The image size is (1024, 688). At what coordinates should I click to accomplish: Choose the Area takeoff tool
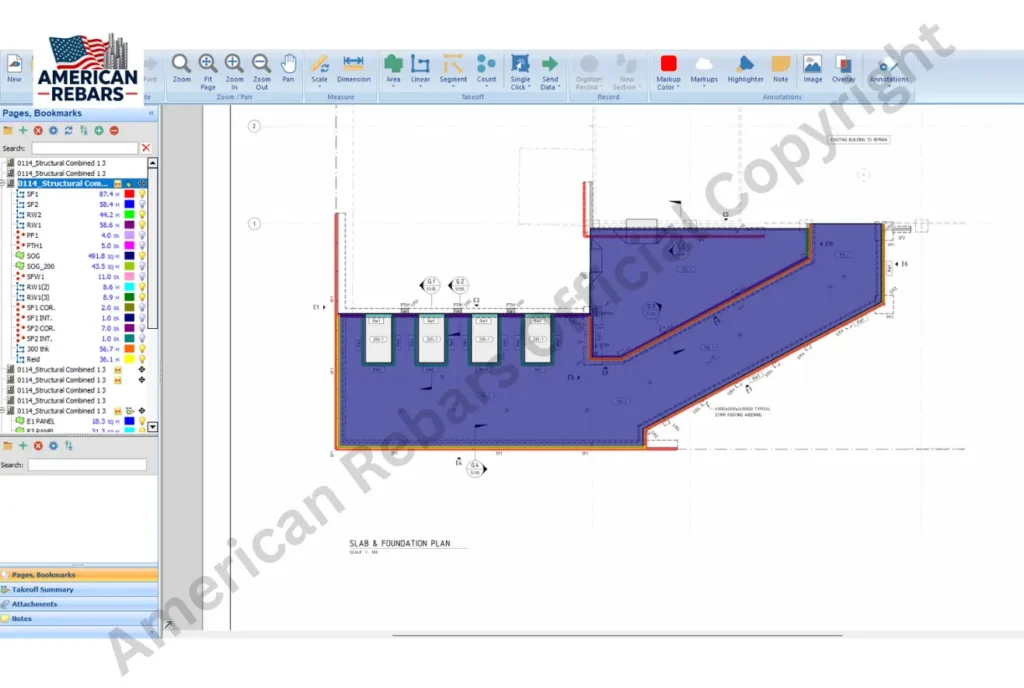(x=393, y=68)
